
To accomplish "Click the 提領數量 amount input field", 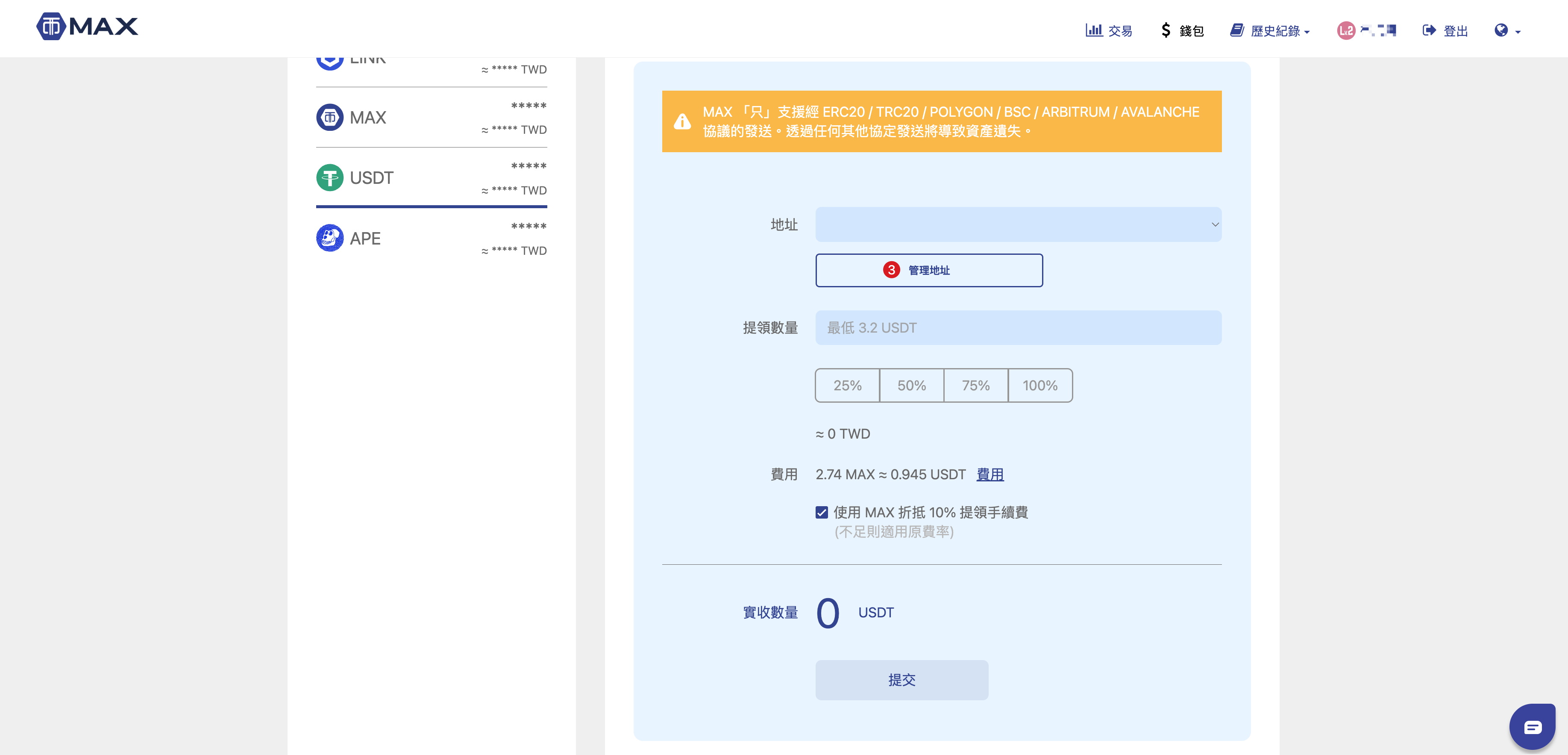I will point(1018,327).
